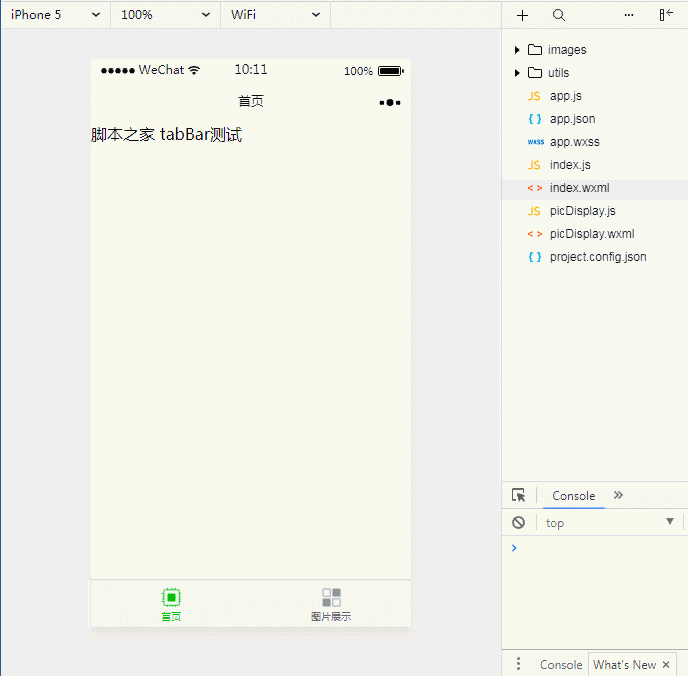Viewport: 690px width, 676px height.
Task: Click the JS icon beside app.js
Action: point(534,96)
